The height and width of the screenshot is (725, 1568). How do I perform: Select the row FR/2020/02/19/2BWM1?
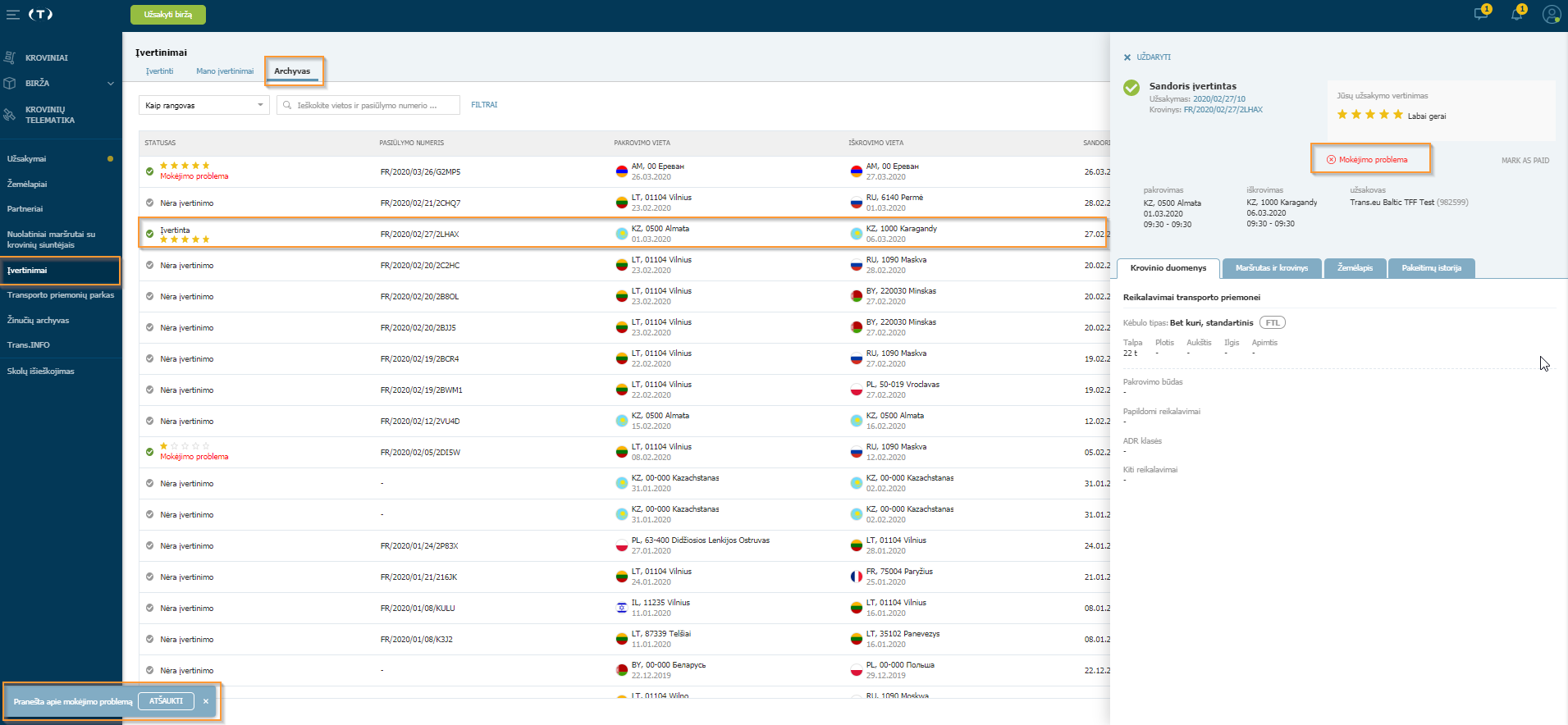tap(624, 390)
